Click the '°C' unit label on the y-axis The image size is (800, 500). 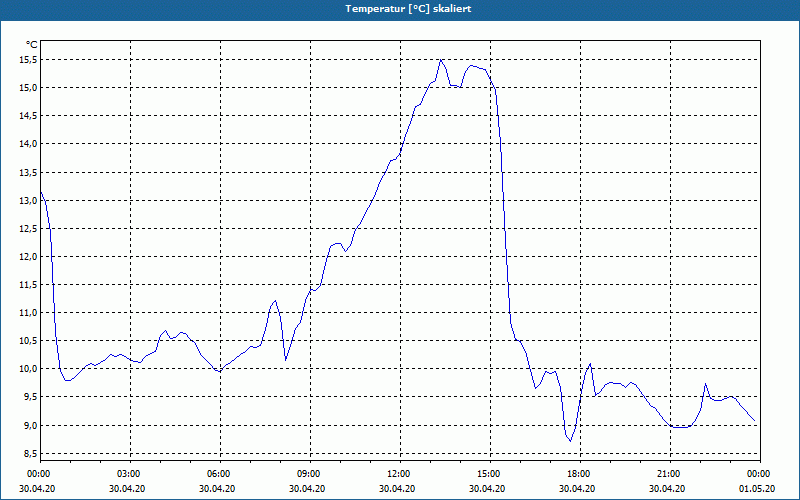[32, 45]
